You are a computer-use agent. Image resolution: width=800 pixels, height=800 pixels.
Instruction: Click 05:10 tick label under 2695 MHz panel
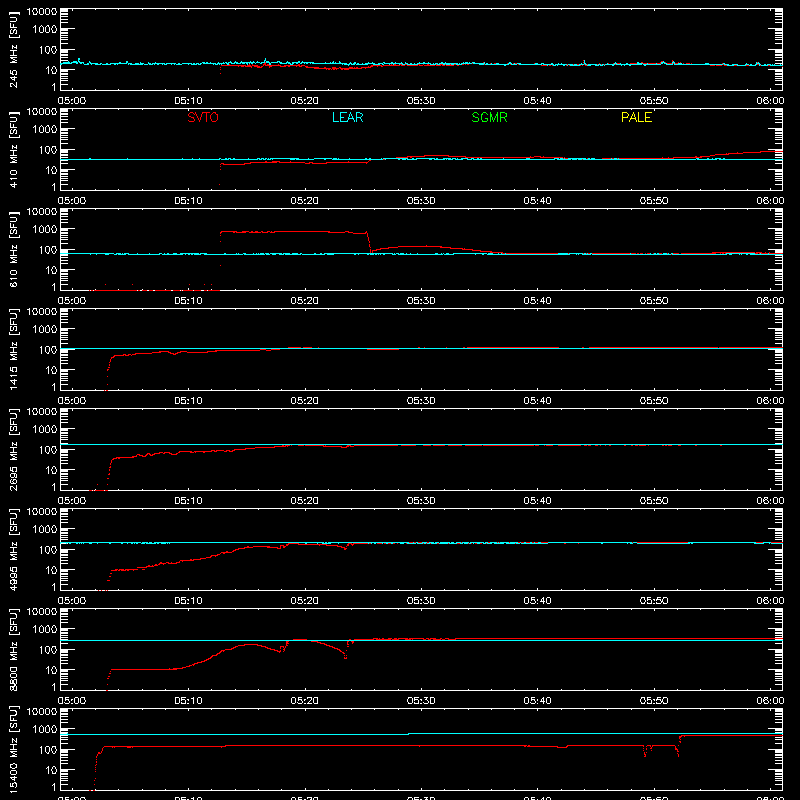(188, 501)
